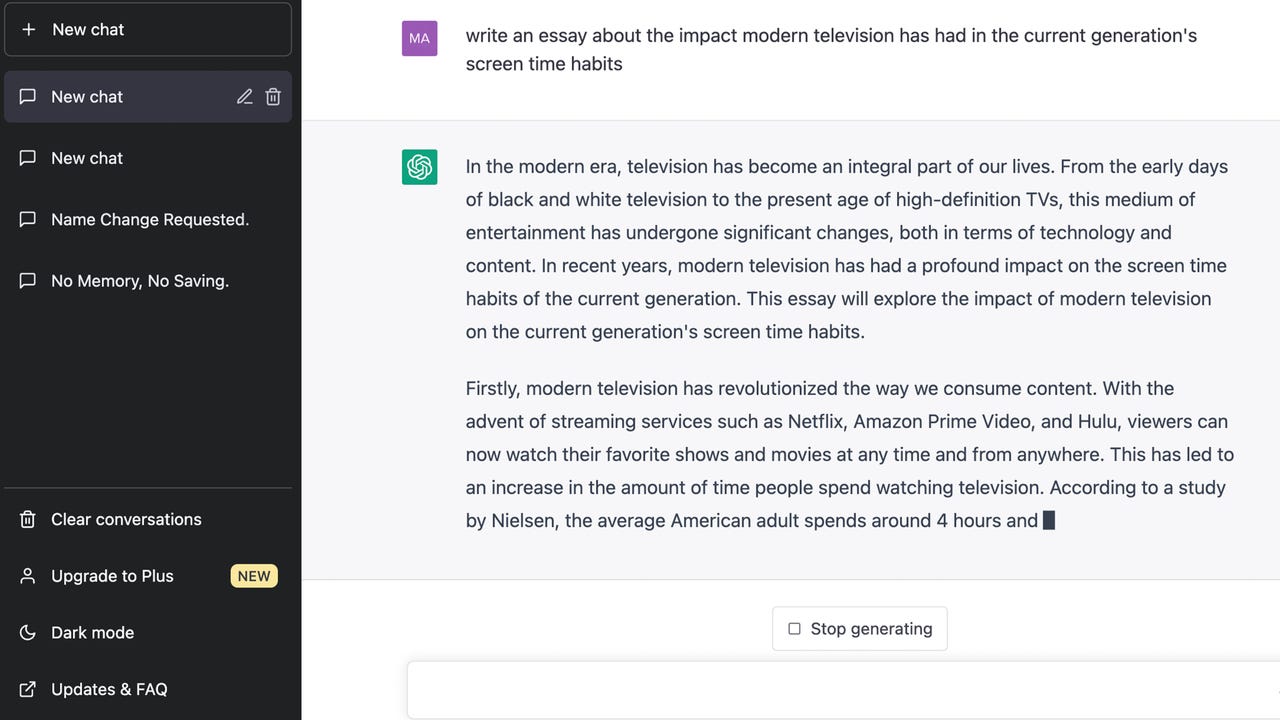
Task: Open the Name Change Requested conversation
Action: coord(148,219)
